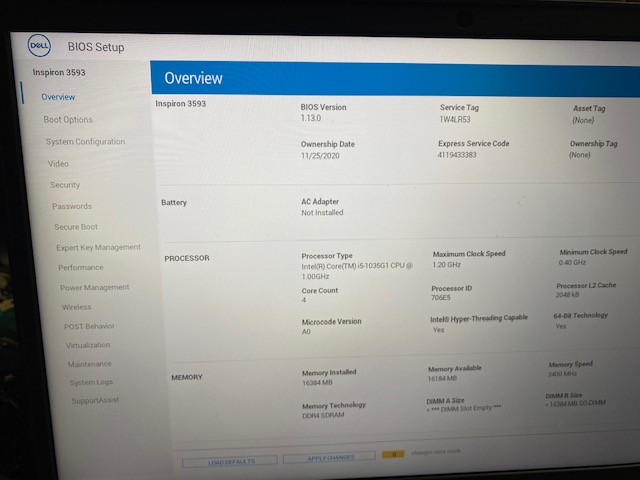Select Secure Boot in sidebar
Image resolution: width=640 pixels, height=480 pixels.
click(76, 227)
